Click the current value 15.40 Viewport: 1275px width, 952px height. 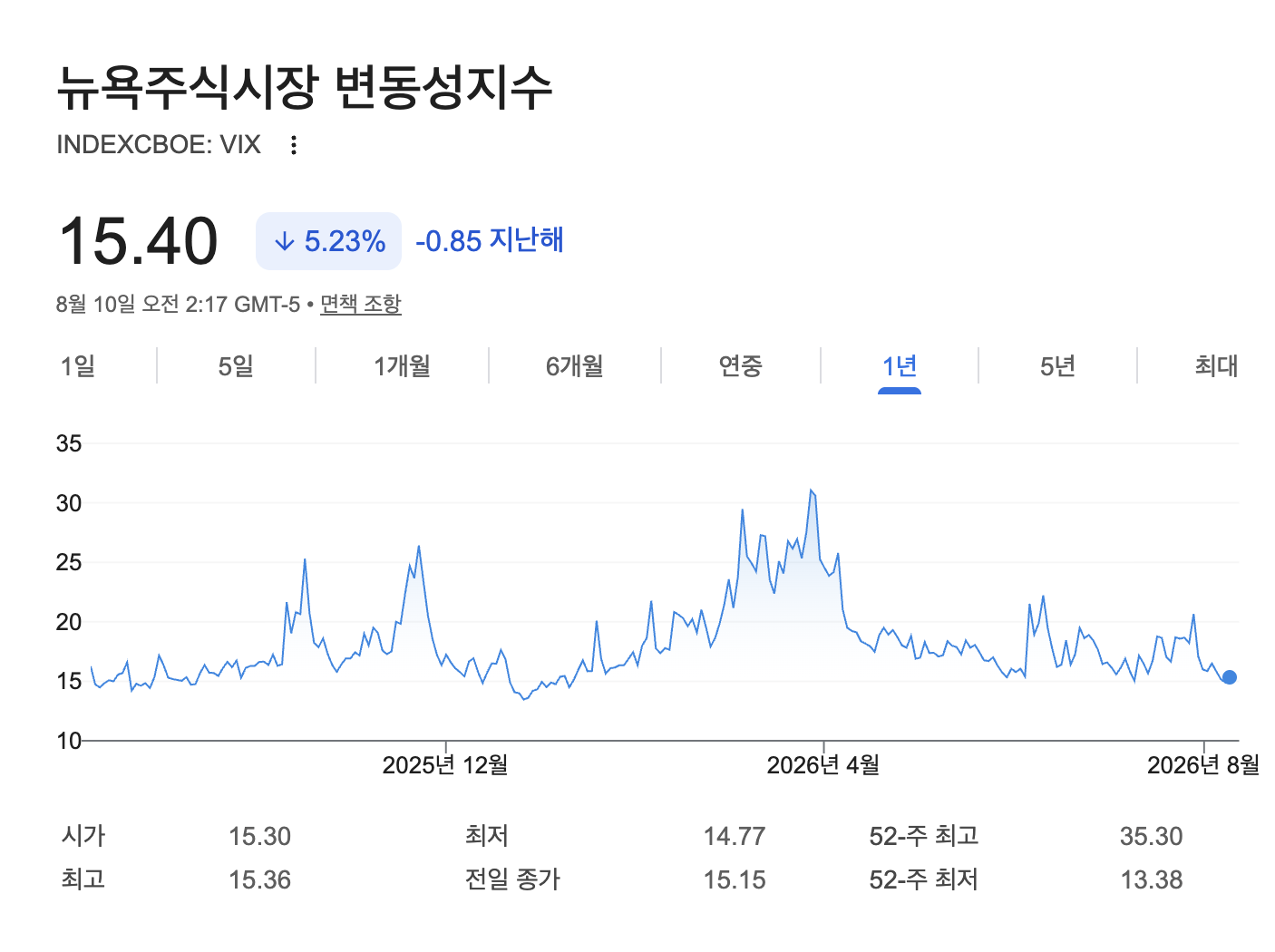138,241
